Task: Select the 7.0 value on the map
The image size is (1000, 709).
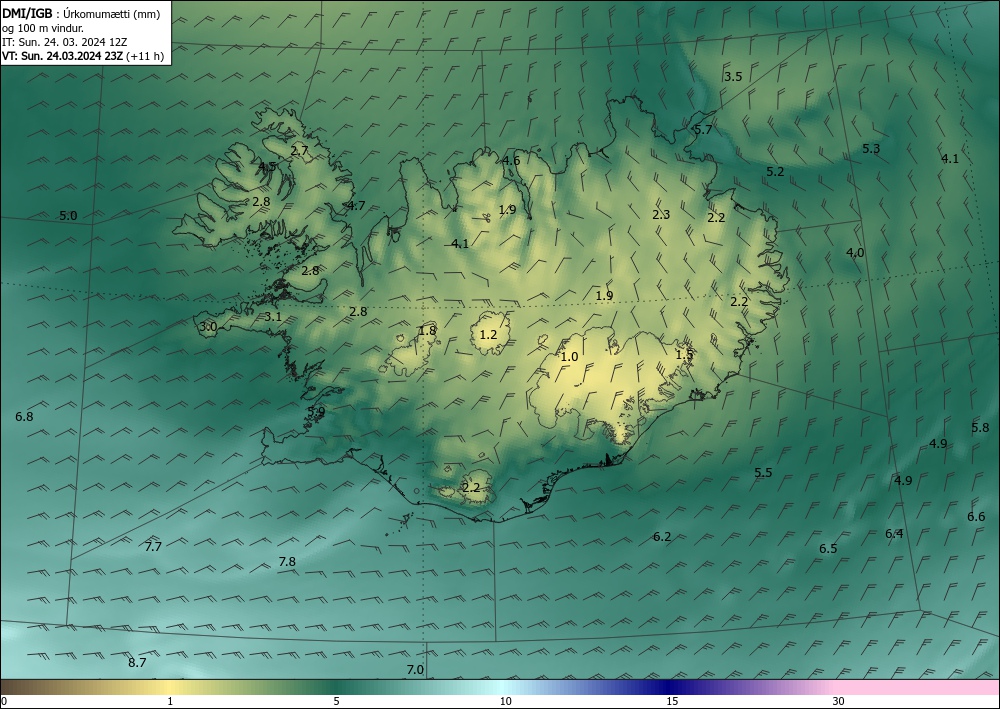Action: pyautogui.click(x=415, y=669)
